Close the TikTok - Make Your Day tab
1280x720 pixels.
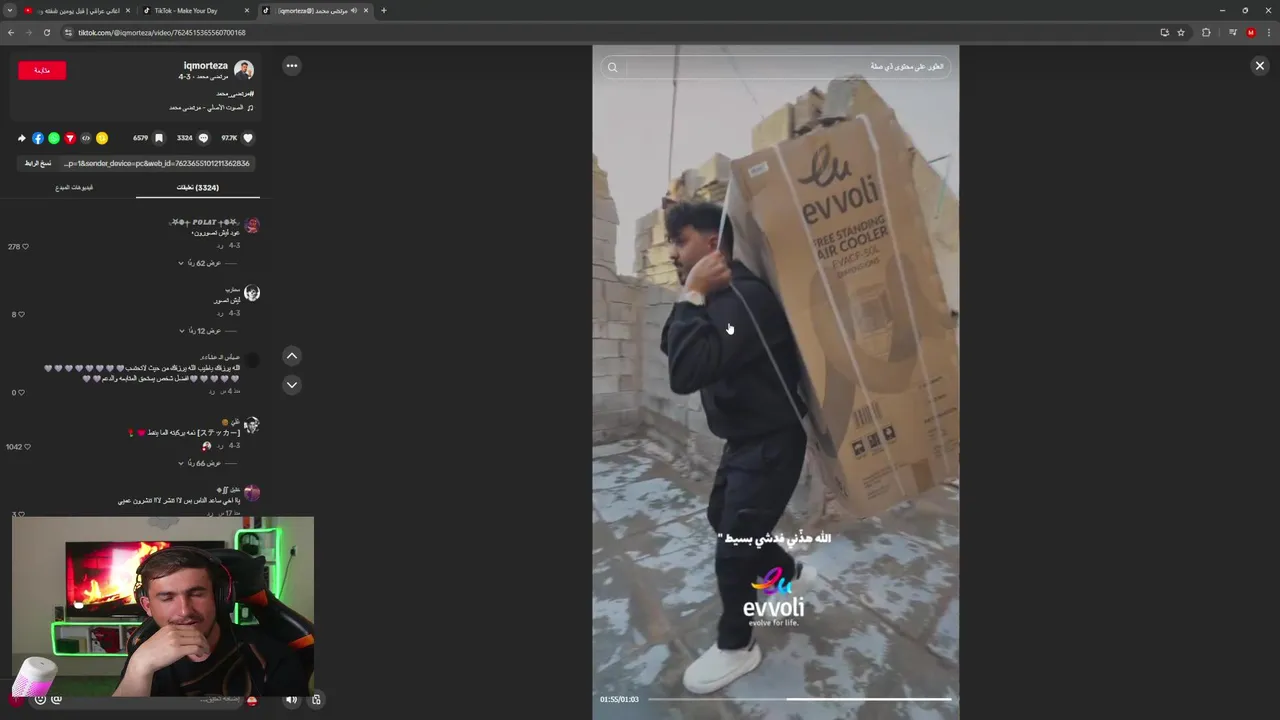(247, 10)
